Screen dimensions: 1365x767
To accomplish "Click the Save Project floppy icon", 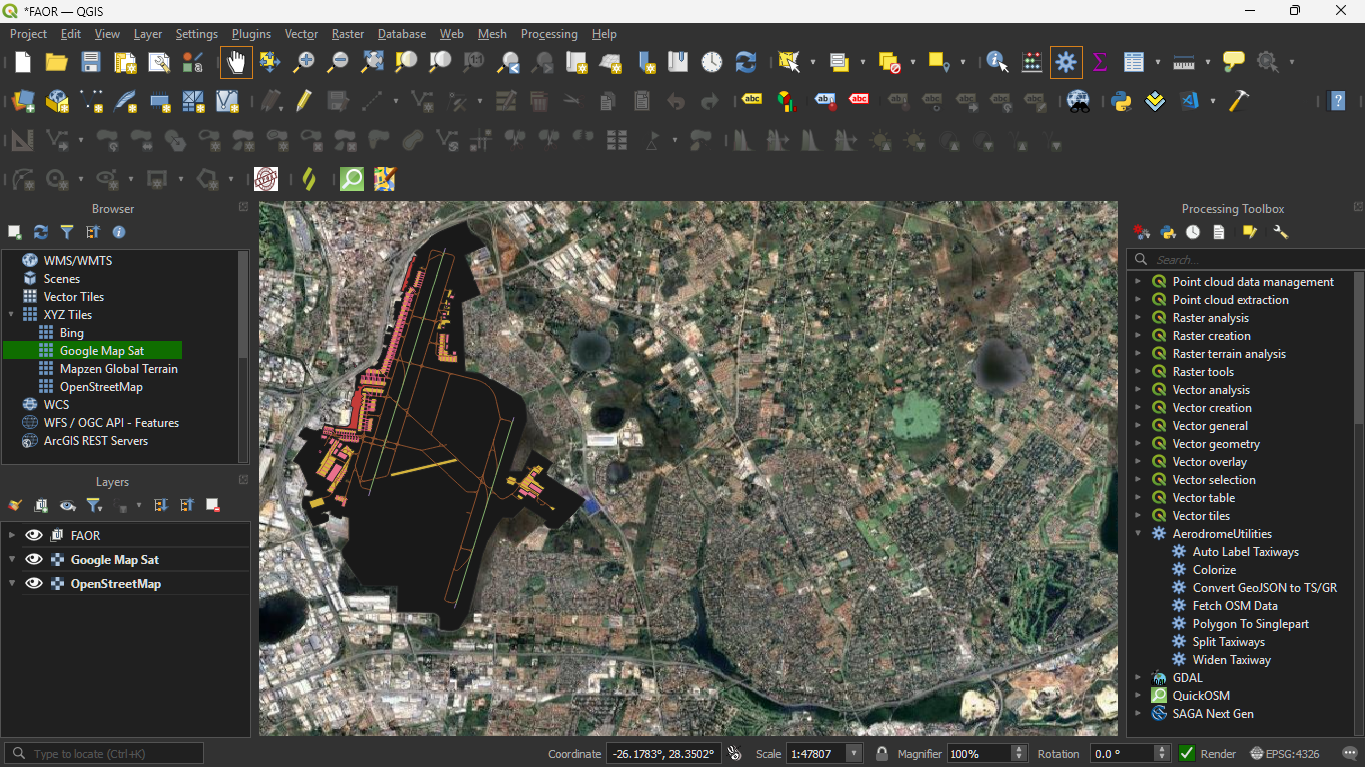I will (91, 62).
